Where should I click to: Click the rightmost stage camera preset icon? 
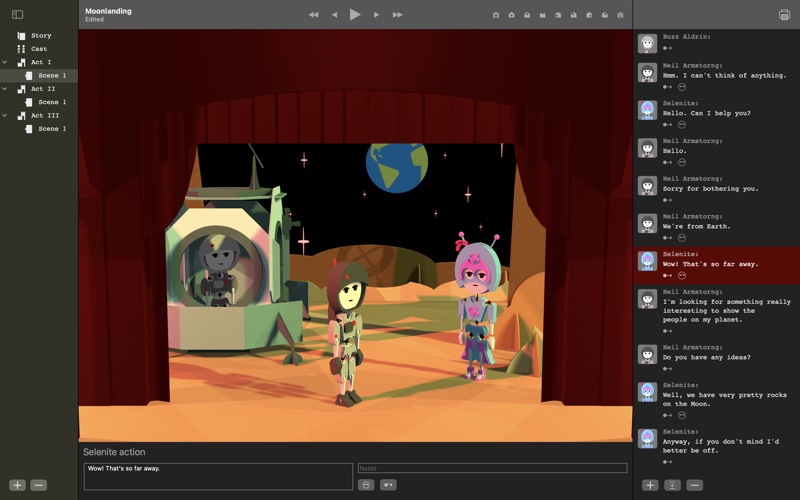click(620, 15)
